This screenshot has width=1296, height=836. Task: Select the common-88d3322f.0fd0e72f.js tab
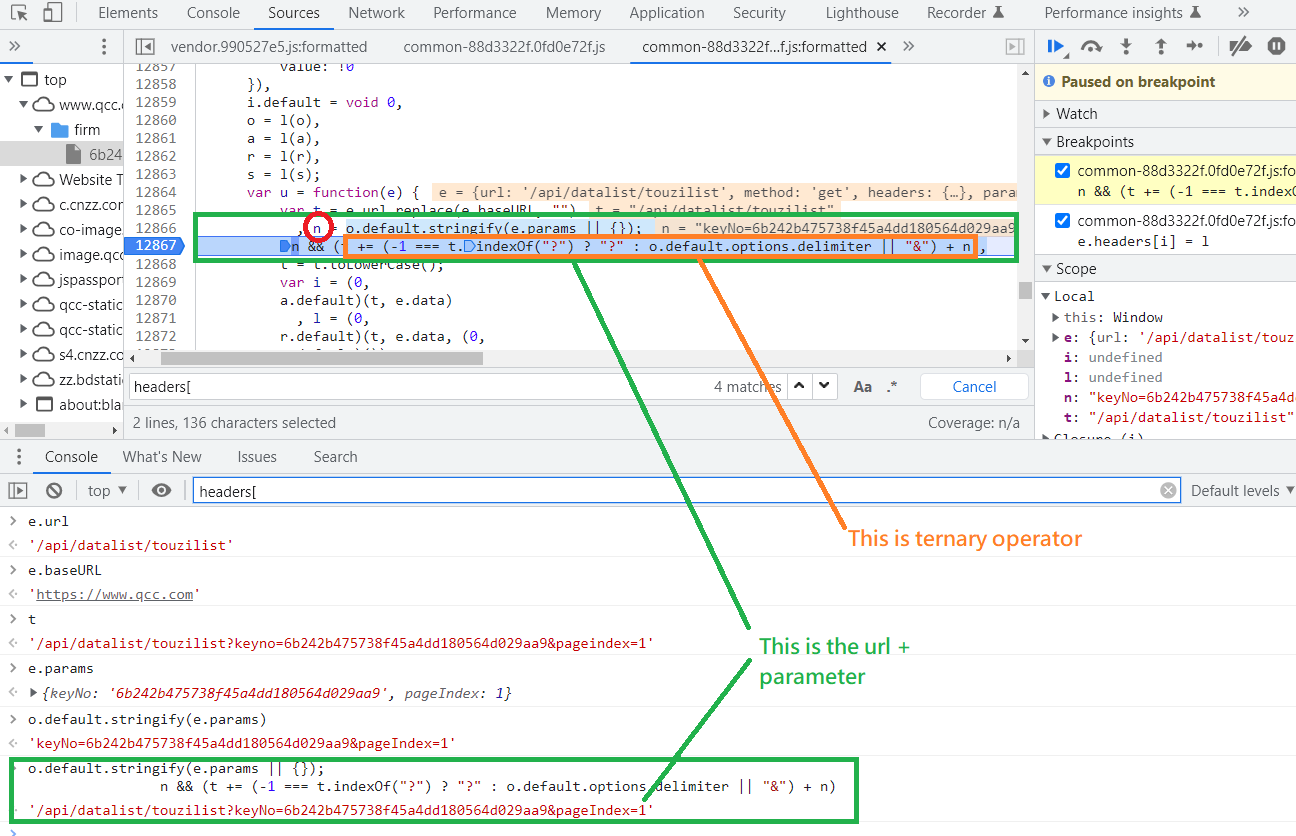pyautogui.click(x=504, y=46)
